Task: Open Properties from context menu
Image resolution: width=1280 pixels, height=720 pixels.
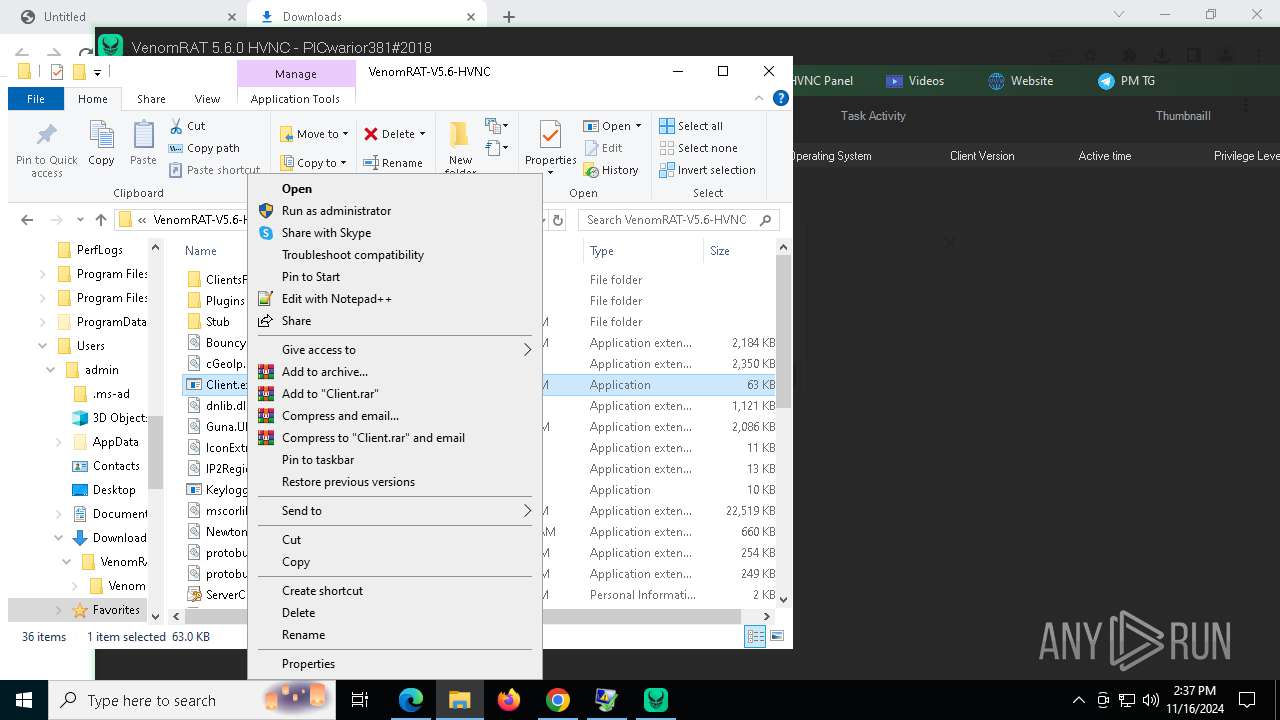Action: [x=395, y=664]
